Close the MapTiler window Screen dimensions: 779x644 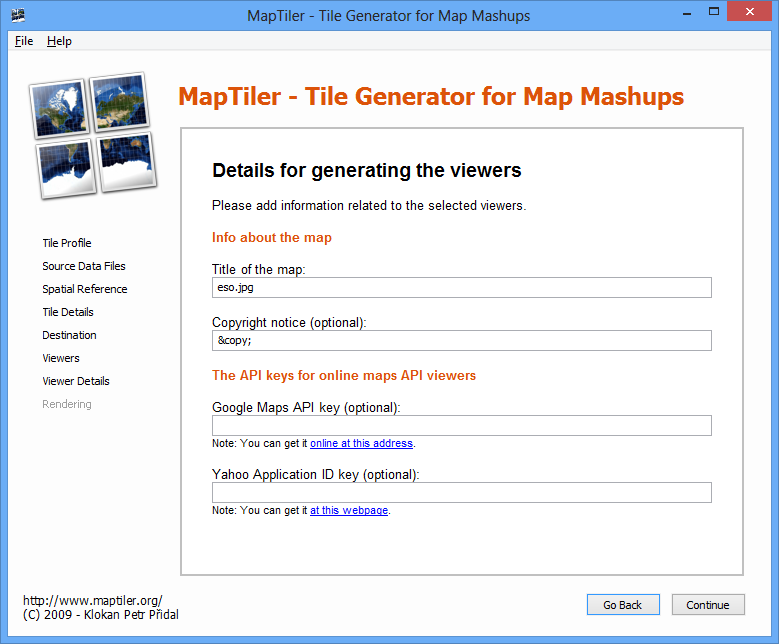[x=750, y=12]
